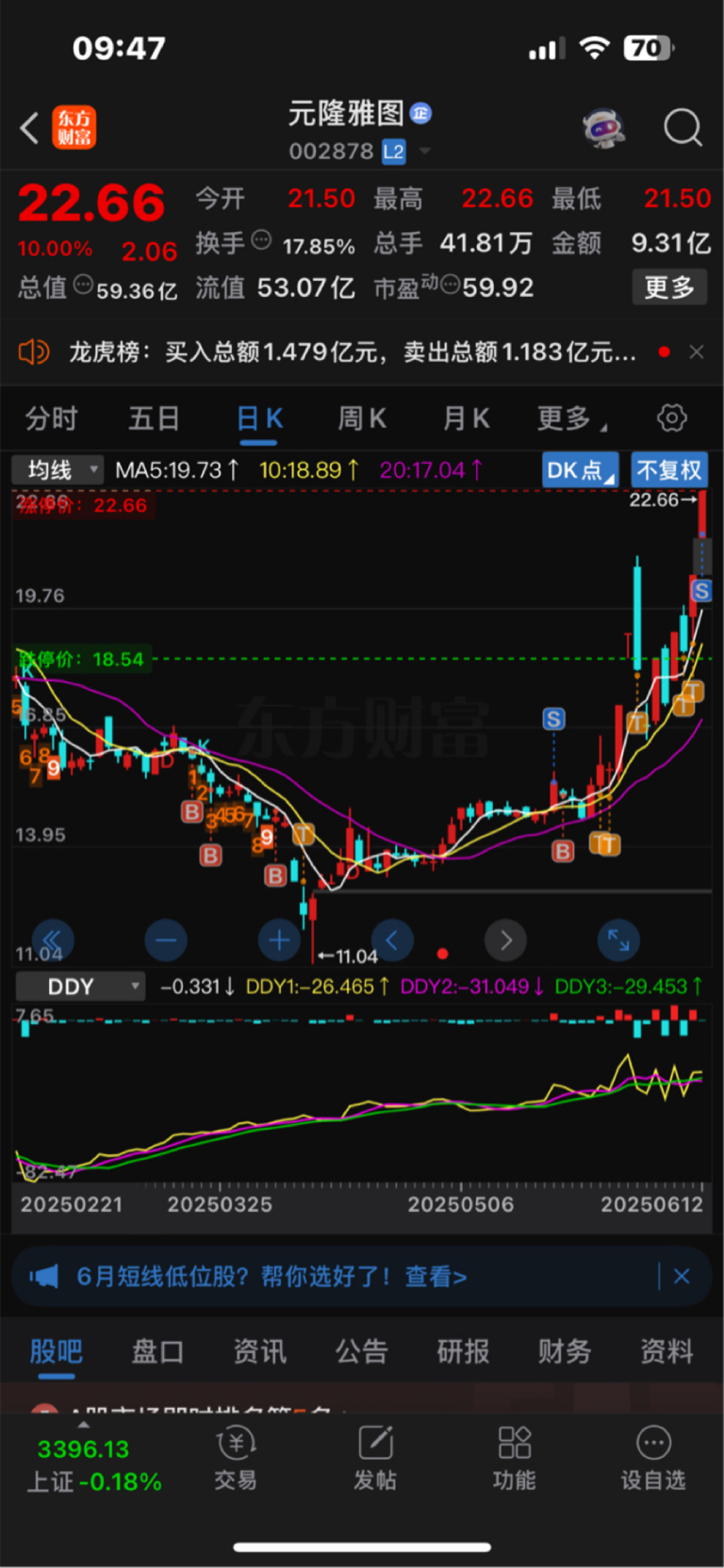The height and width of the screenshot is (1568, 724).
Task: Tap the battery indicator in status bar
Action: tap(649, 48)
